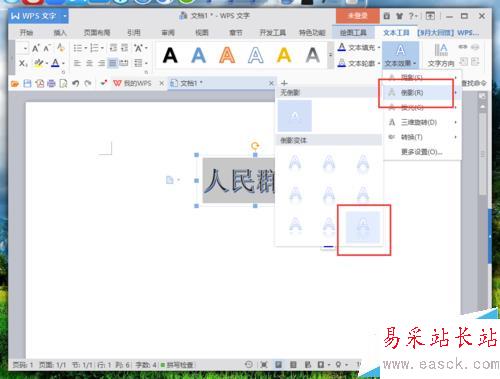This screenshot has height=379, width=500.
Task: Open the WPS 文字 application menu
Action: [x=38, y=16]
